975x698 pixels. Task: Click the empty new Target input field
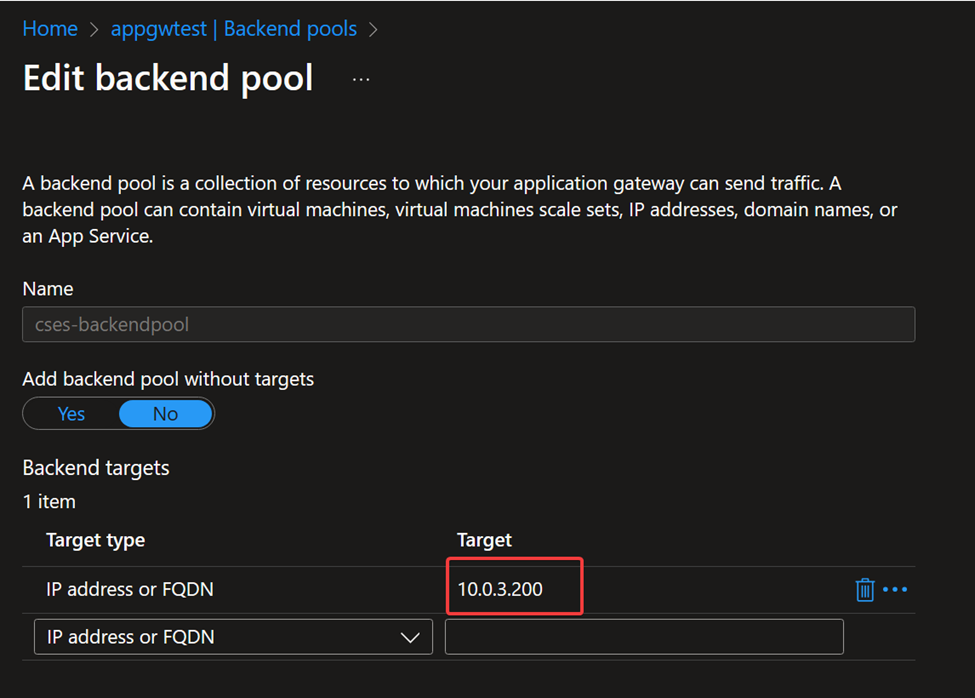click(643, 637)
